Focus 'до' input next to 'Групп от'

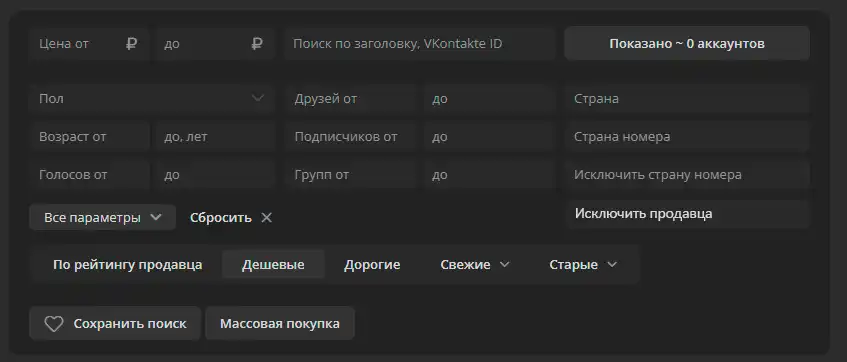(490, 175)
